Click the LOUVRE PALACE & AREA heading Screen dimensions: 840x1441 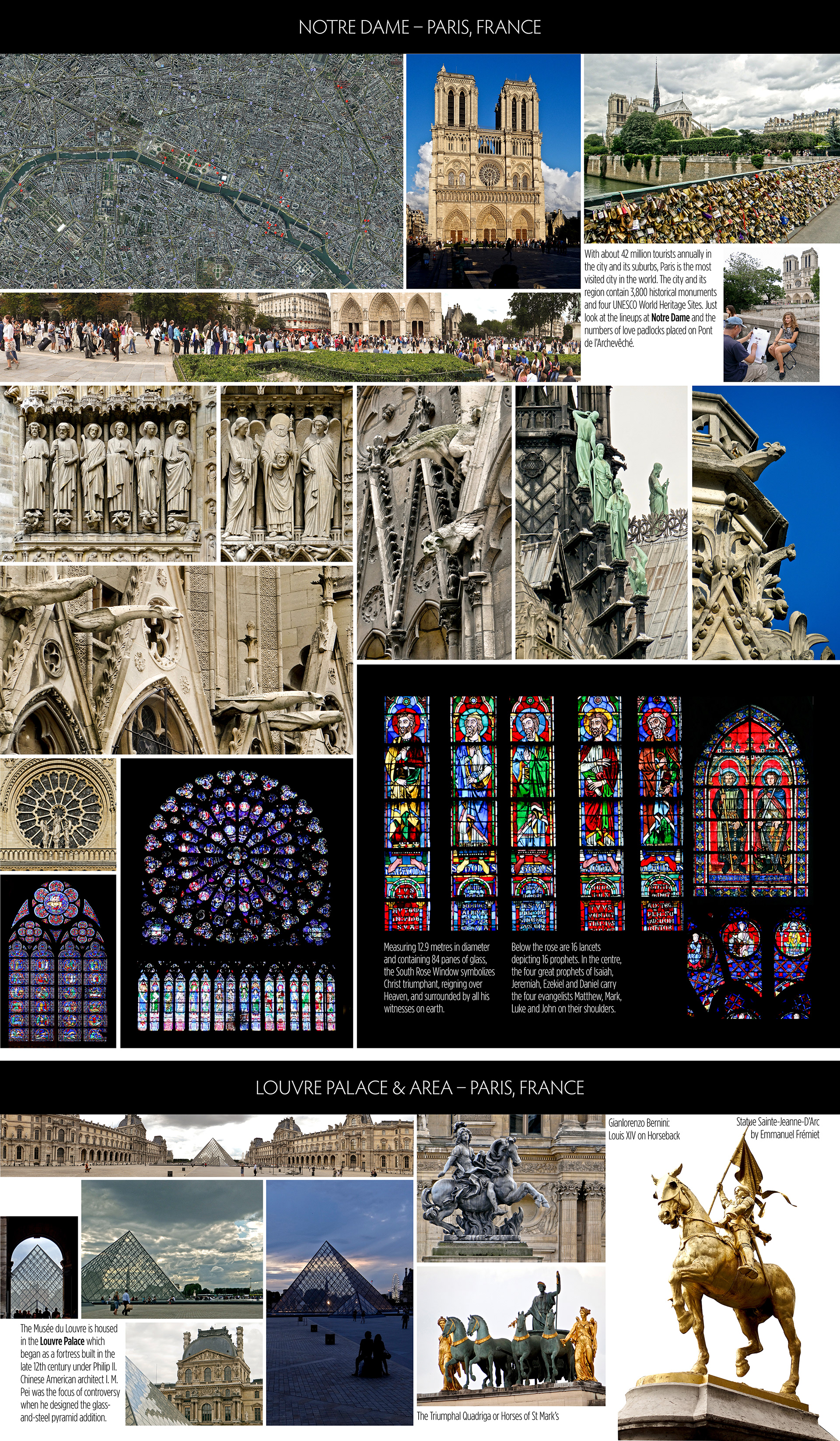click(x=420, y=1087)
